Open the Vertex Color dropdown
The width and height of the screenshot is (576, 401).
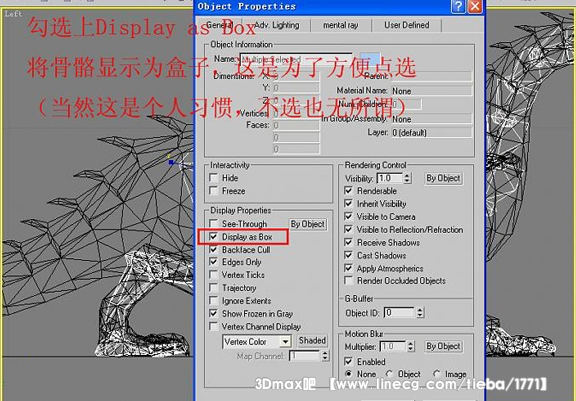(285, 342)
